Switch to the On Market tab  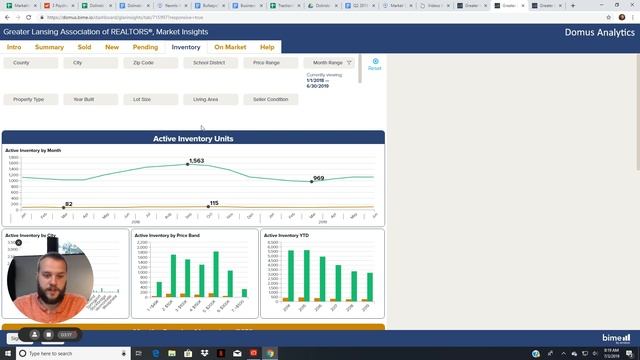[230, 47]
